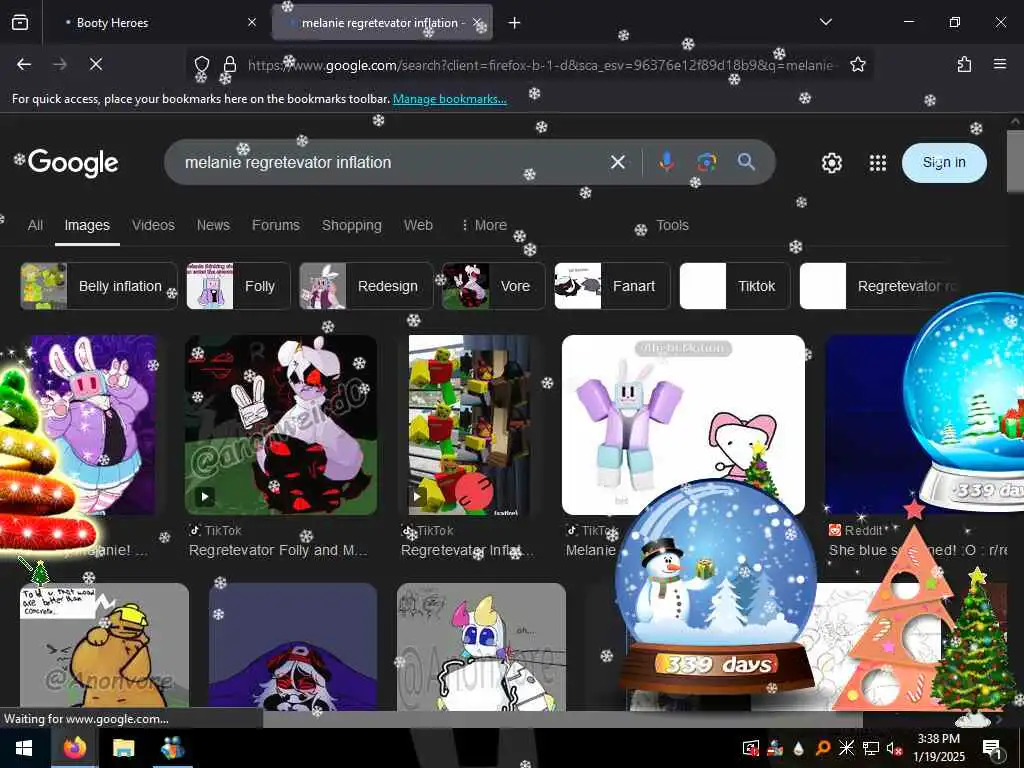
Task: Open Google quick settings gear
Action: tap(831, 163)
